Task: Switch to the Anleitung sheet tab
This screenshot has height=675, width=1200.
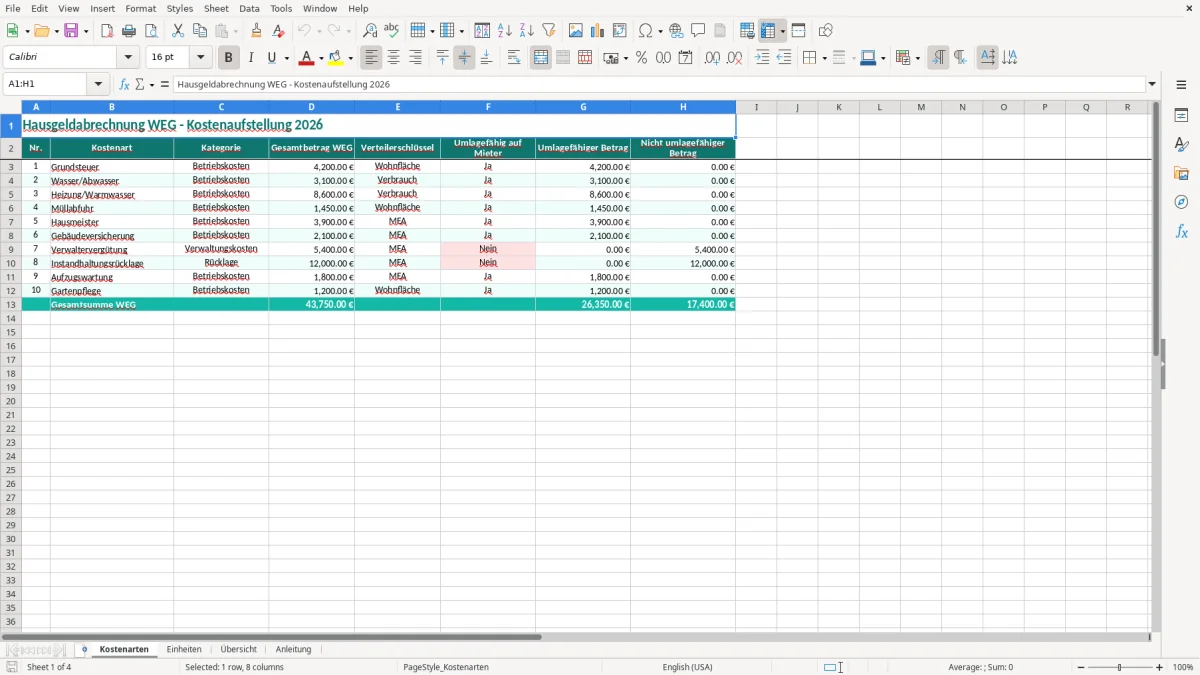Action: (293, 649)
